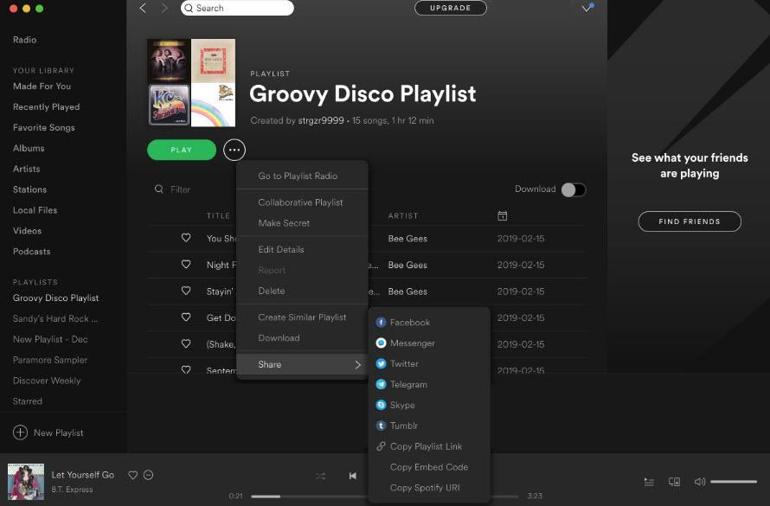Seek on the playback progress bar

(x=385, y=496)
